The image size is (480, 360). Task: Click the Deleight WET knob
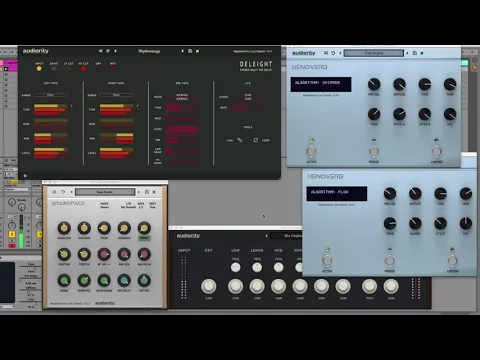(113, 68)
